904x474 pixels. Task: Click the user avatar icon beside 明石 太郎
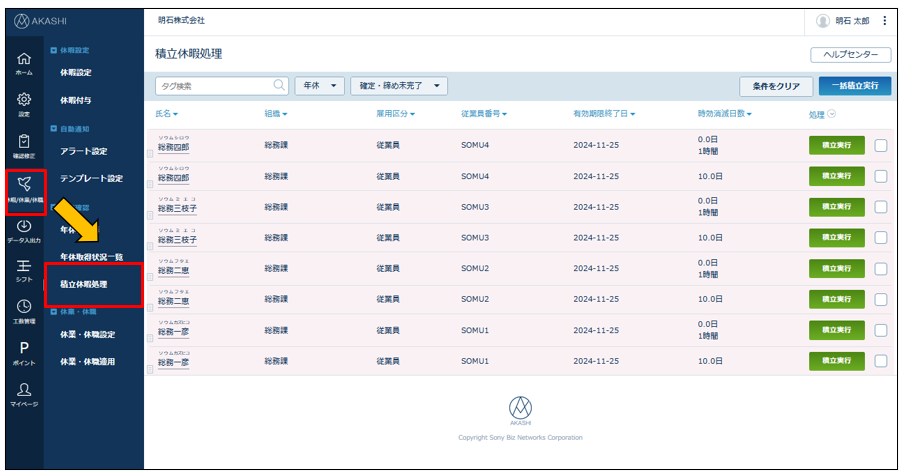(x=823, y=21)
